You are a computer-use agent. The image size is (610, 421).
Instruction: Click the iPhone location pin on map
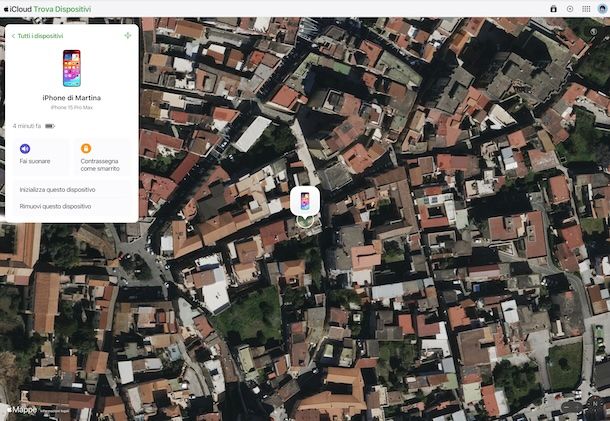pyautogui.click(x=305, y=202)
